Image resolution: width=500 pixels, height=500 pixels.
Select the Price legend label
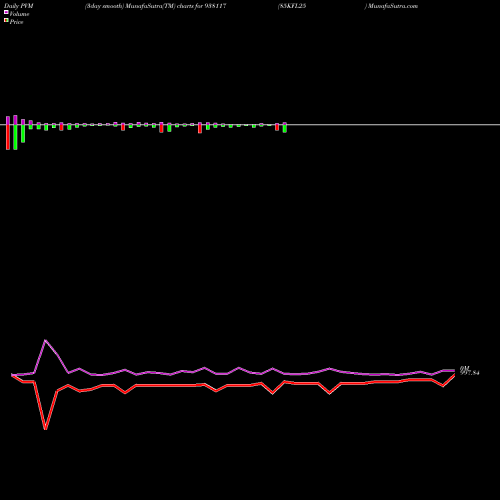coord(16,22)
